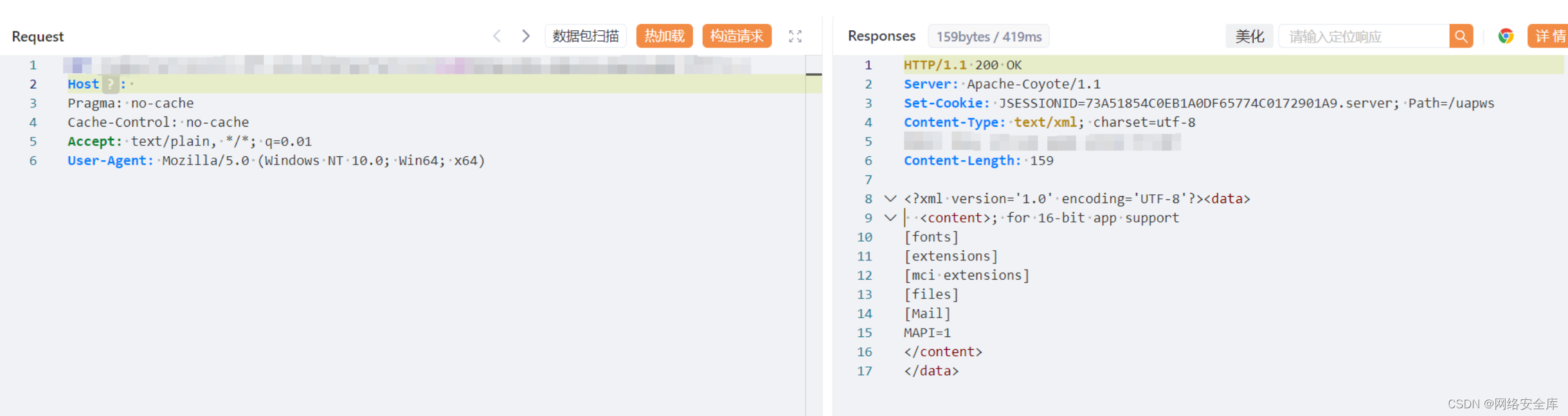This screenshot has height=416, width=1568.
Task: Click the 159bytes / 419ms response info tag
Action: click(x=989, y=37)
